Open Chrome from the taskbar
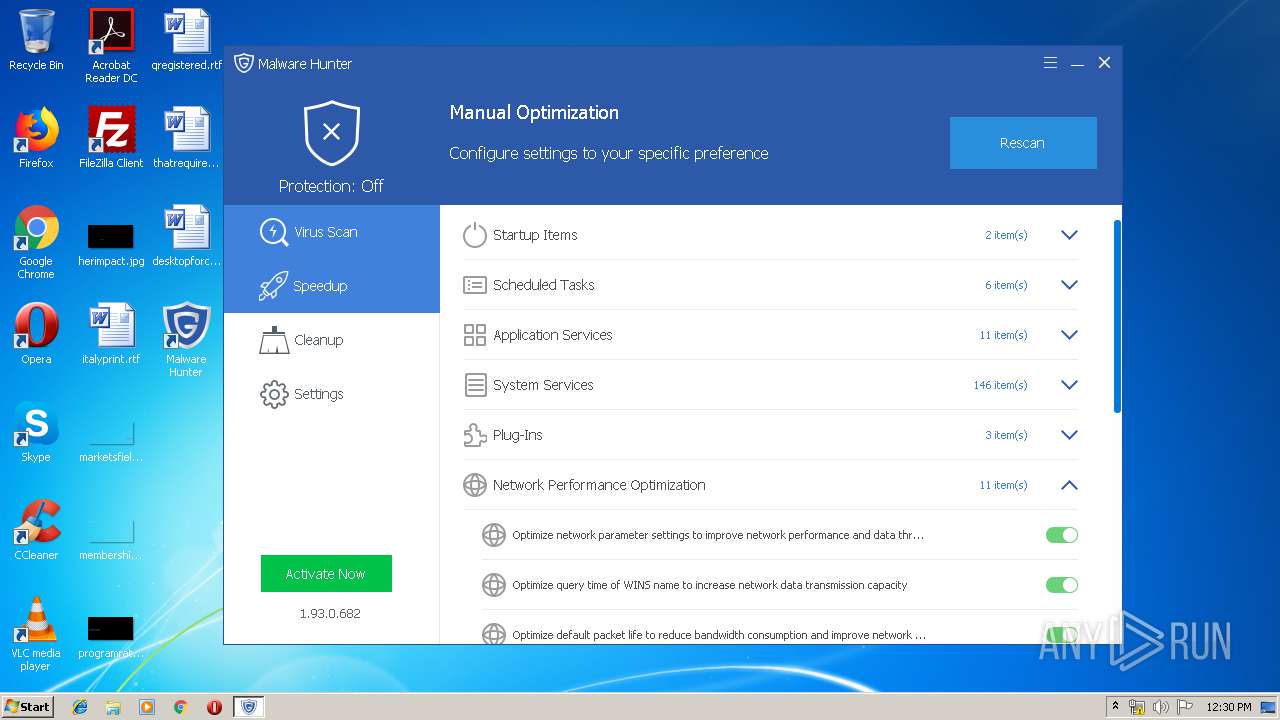This screenshot has width=1280, height=720. point(180,707)
